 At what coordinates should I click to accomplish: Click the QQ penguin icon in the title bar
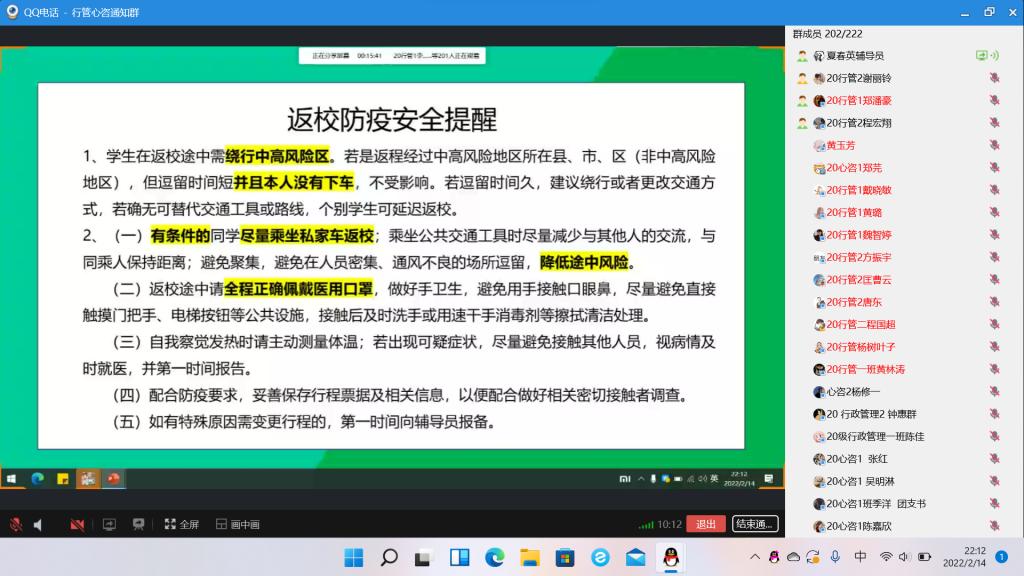point(11,12)
